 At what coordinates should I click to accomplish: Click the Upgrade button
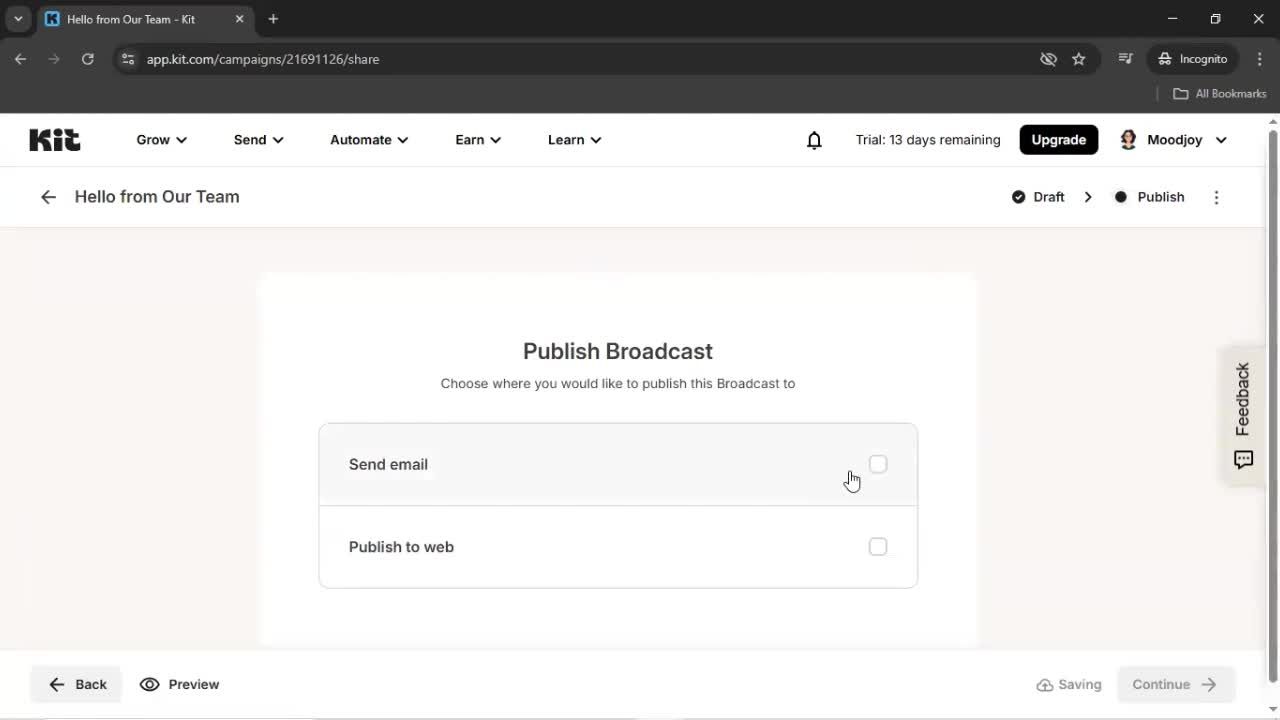point(1058,140)
